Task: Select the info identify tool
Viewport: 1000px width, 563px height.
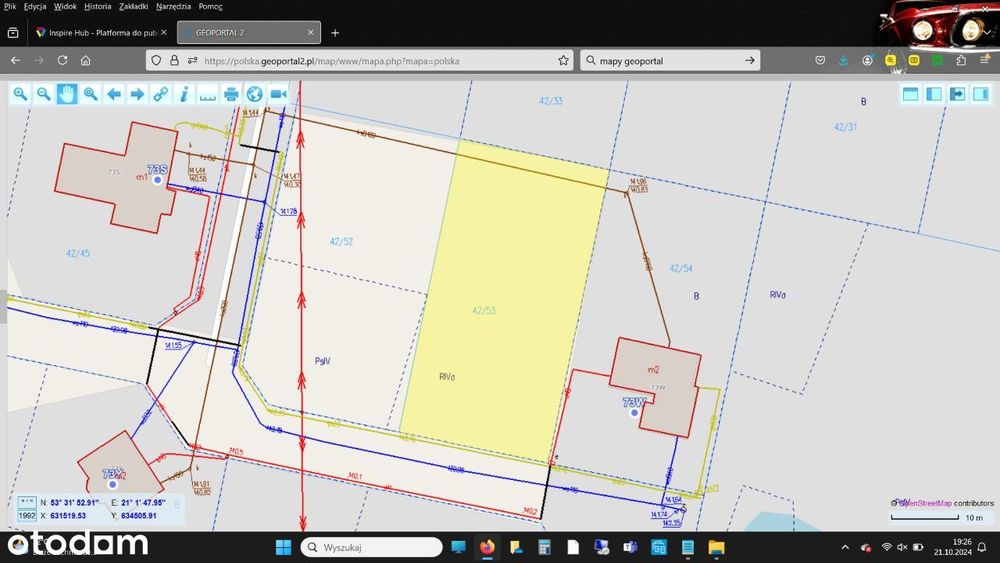Action: pos(184,94)
